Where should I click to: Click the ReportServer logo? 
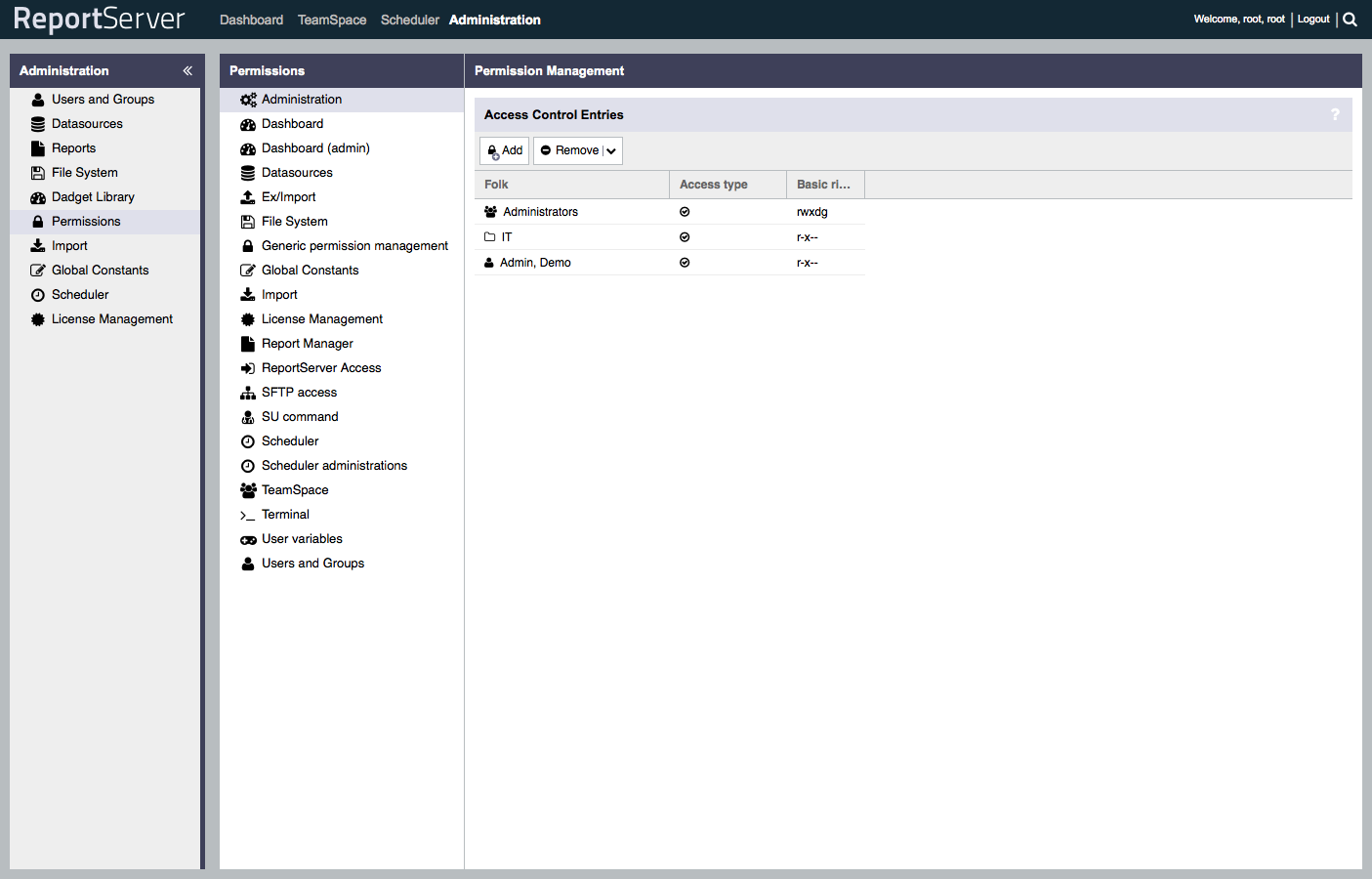point(99,19)
